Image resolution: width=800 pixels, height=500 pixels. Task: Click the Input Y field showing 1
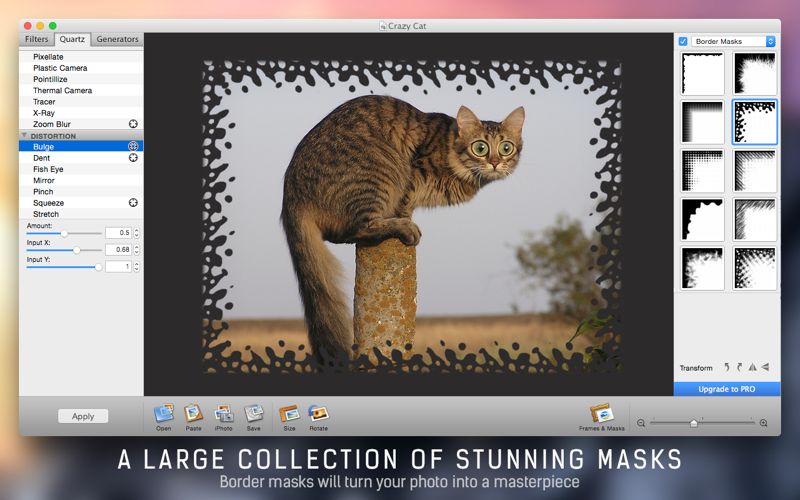(118, 266)
